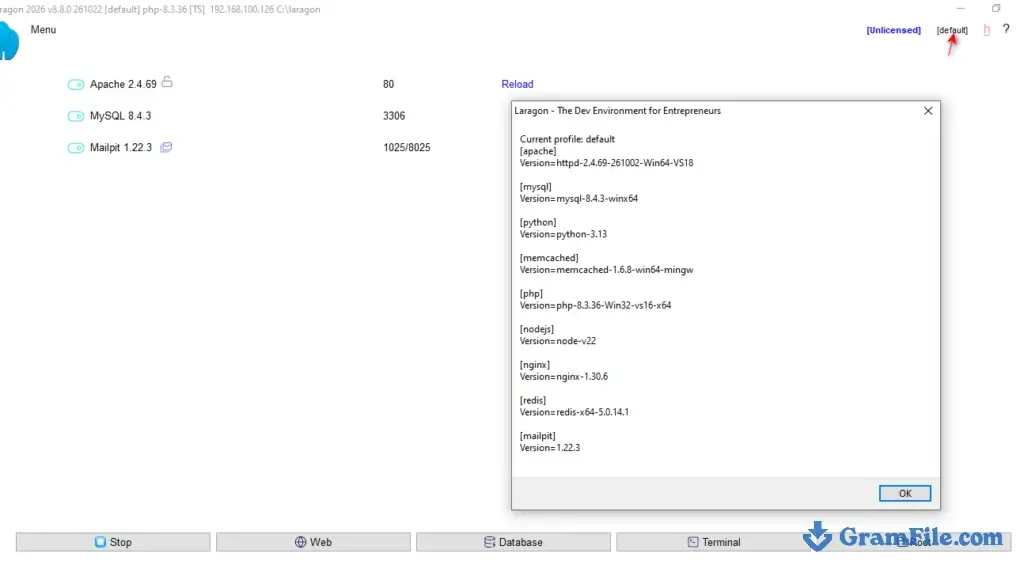
Task: Toggle the Mailpit 1.22.3 service switch
Action: click(x=76, y=148)
